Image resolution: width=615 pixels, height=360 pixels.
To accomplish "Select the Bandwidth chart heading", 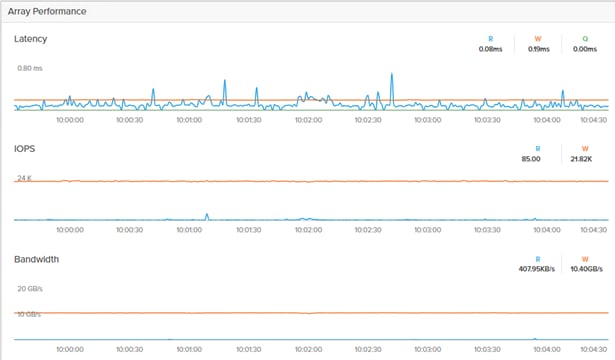I will coord(36,259).
